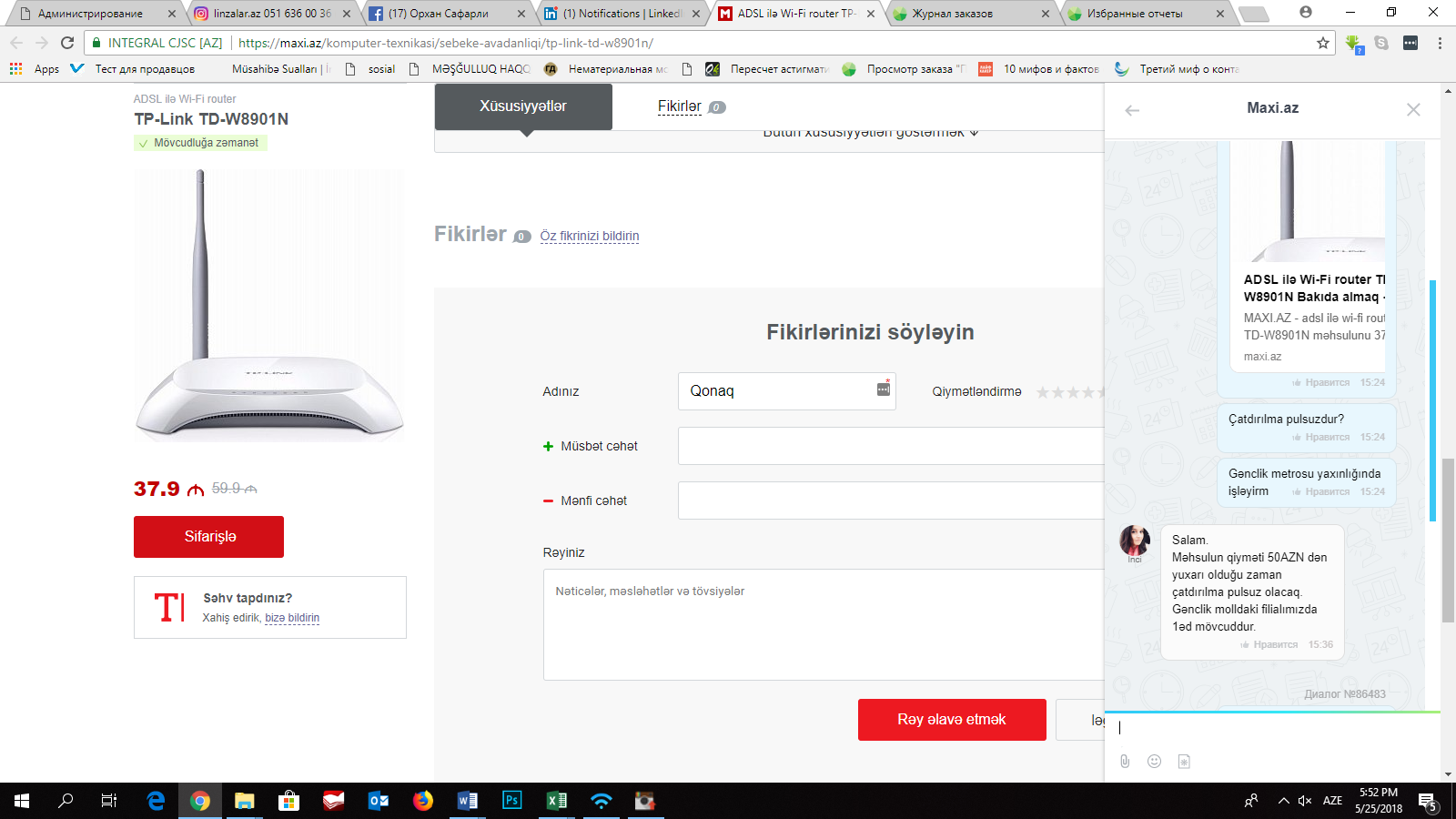Click the Adınız name input field
The image size is (1456, 819).
pos(787,391)
